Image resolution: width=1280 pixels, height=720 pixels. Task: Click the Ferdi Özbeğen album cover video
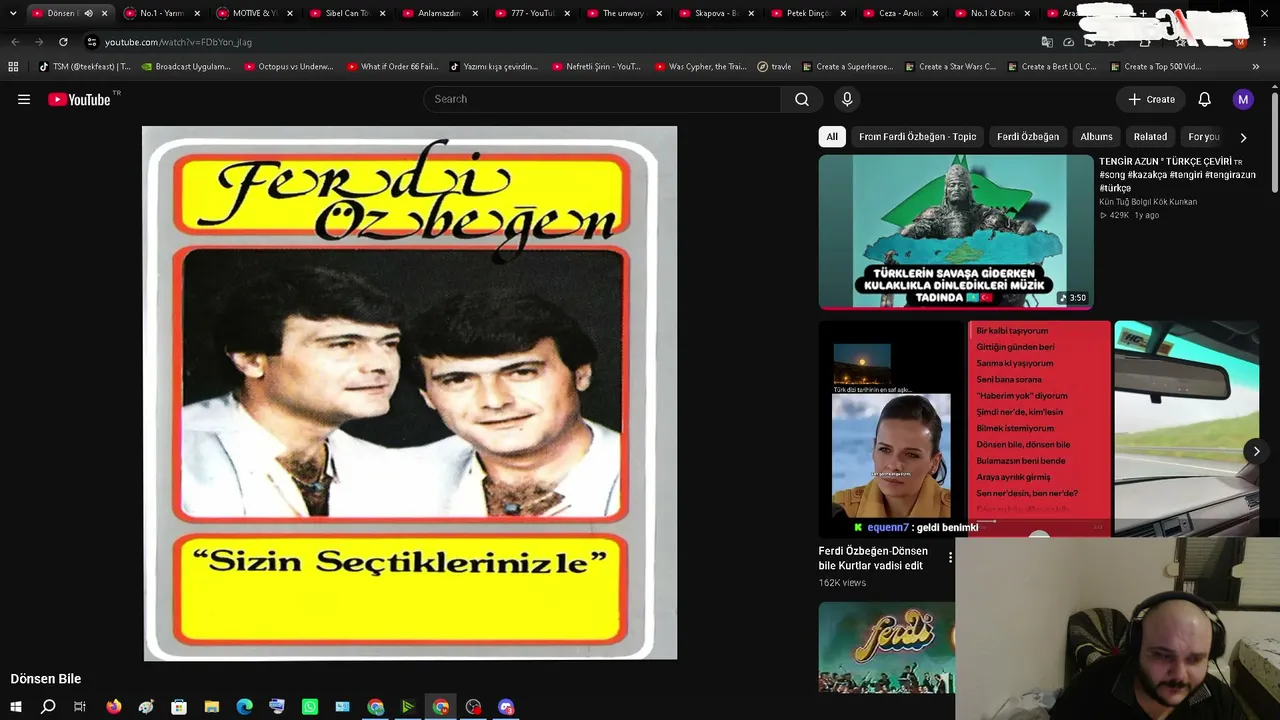tap(410, 393)
